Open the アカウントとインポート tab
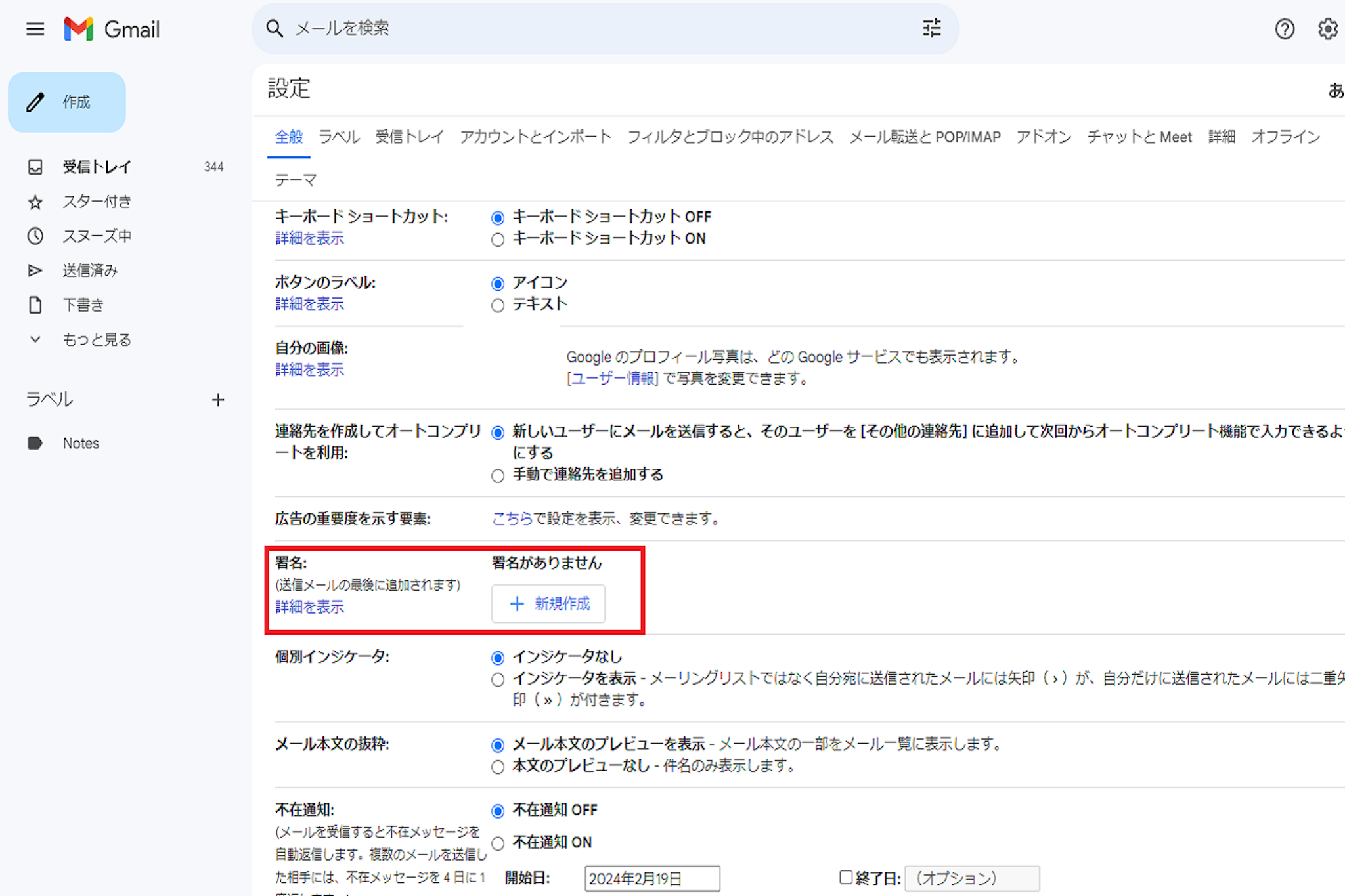The width and height of the screenshot is (1345, 896). [535, 137]
